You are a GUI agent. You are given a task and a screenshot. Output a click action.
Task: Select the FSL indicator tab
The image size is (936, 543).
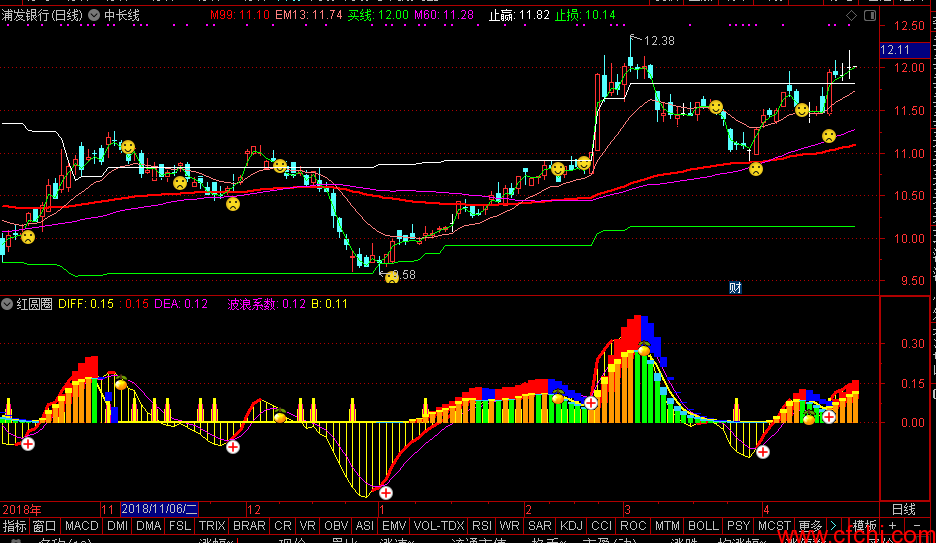point(180,526)
